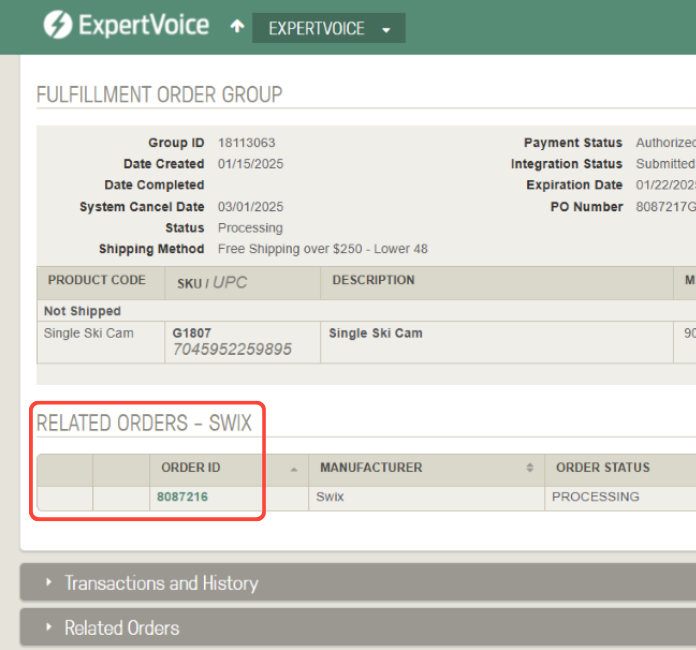
Task: Click the Payment Status label
Action: (x=573, y=143)
